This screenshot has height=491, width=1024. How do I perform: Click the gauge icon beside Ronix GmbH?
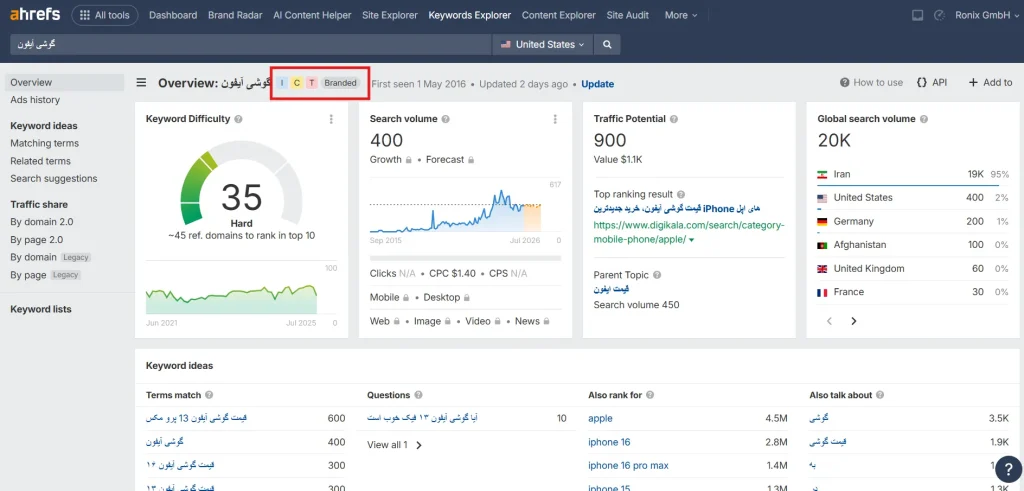click(x=940, y=15)
